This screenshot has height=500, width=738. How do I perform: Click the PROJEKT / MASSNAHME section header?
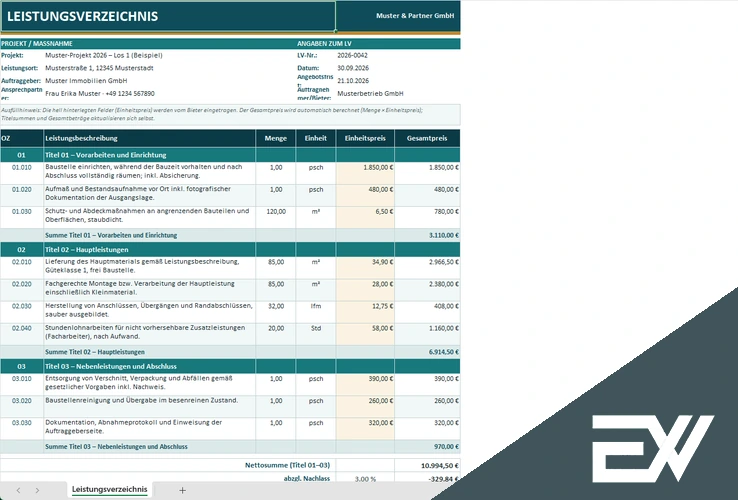(x=37, y=43)
